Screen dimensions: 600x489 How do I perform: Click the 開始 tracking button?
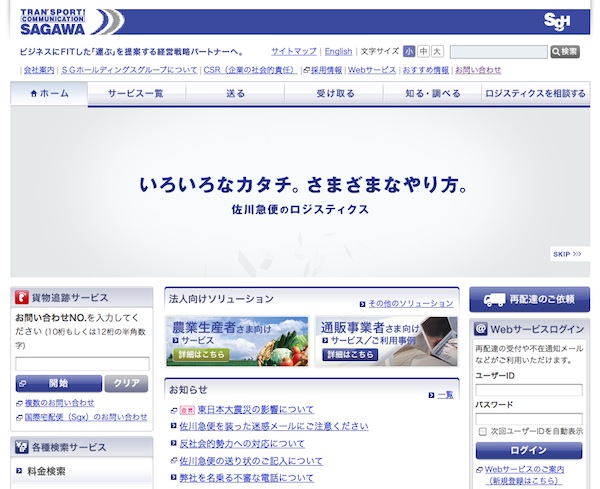point(58,383)
